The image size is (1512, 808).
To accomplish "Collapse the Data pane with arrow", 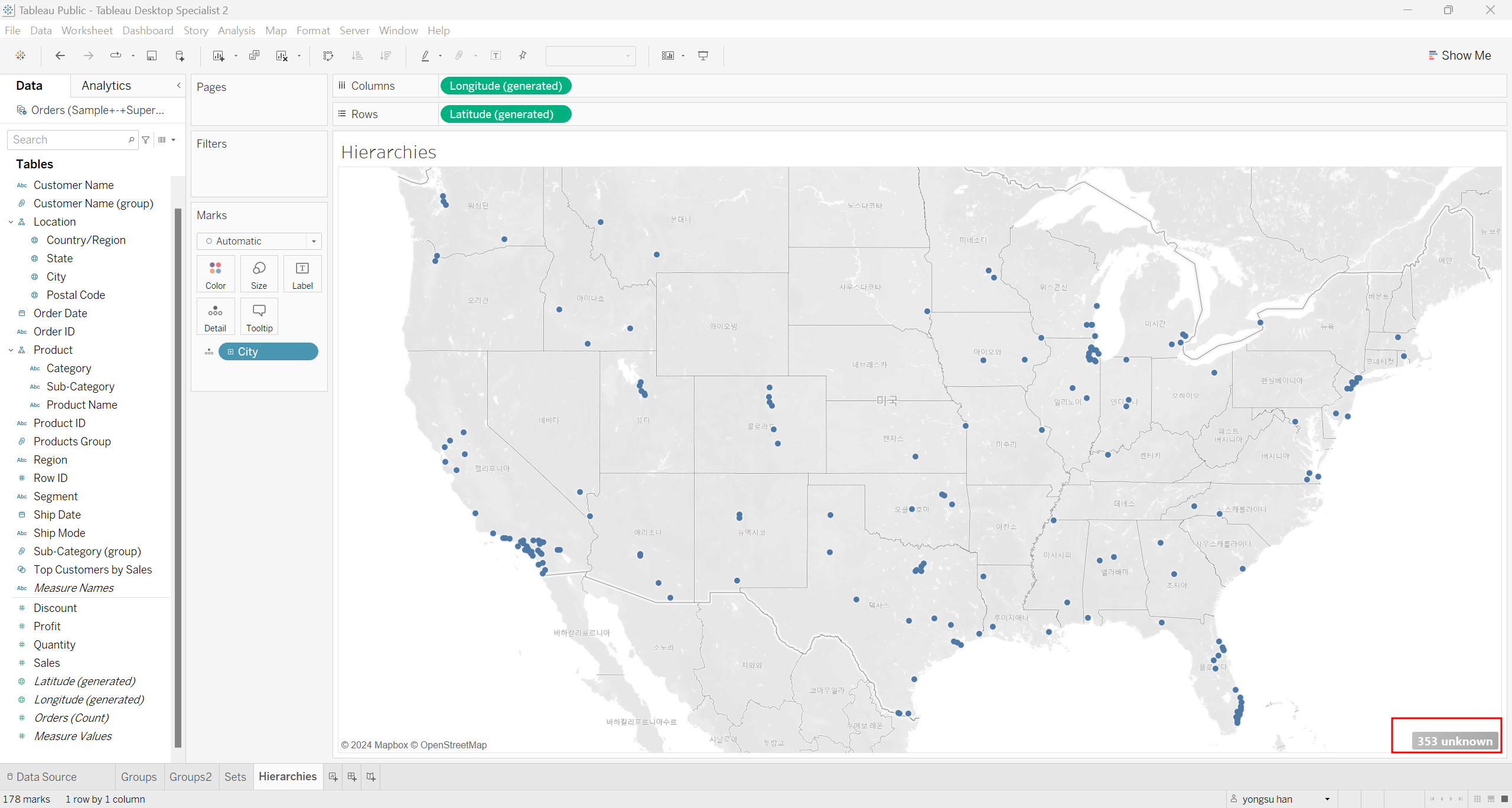I will click(178, 86).
